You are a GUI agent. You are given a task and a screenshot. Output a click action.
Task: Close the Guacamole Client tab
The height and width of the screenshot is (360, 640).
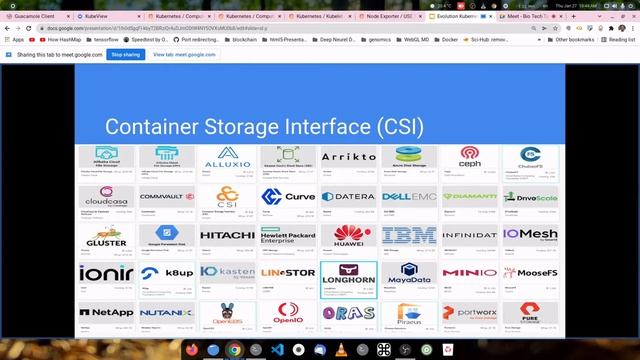[68, 16]
